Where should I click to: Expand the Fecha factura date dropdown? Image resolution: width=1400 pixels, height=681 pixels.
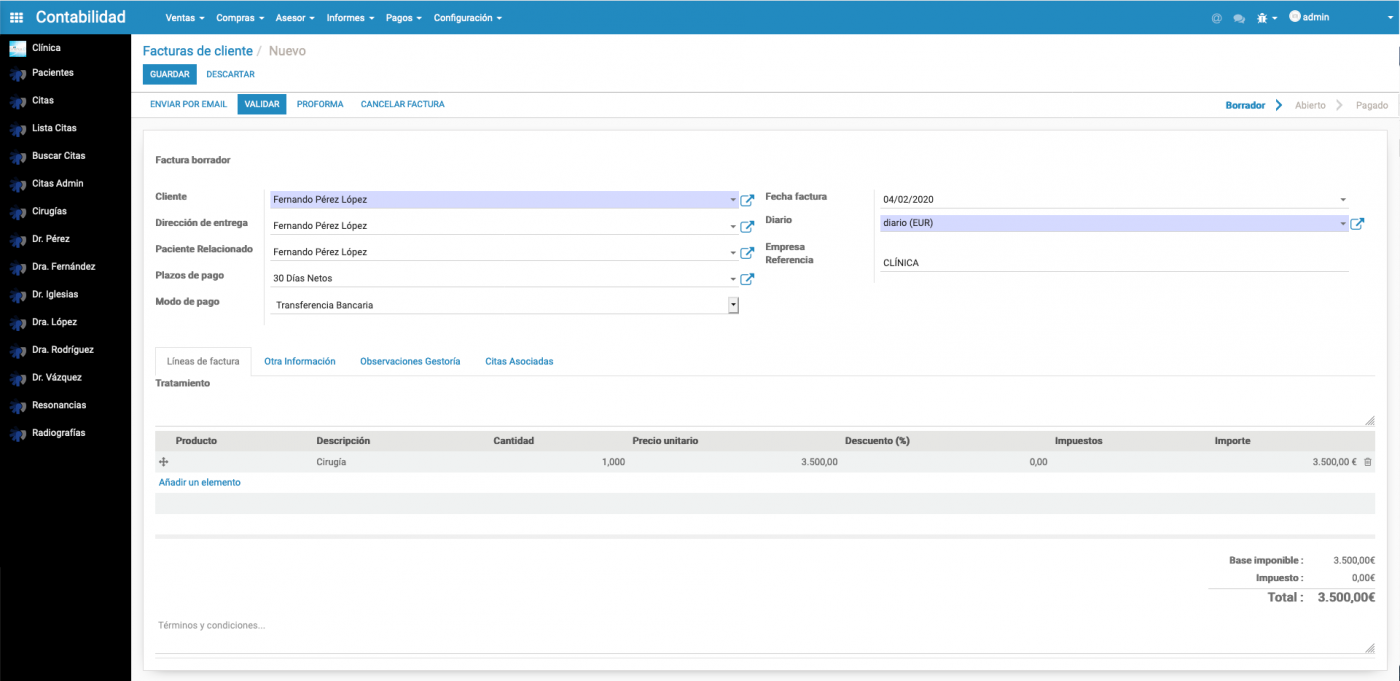(1343, 200)
